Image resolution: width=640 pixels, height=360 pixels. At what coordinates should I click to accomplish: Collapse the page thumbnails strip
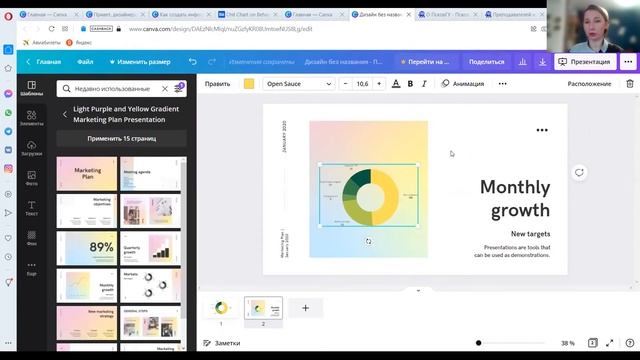point(418,291)
